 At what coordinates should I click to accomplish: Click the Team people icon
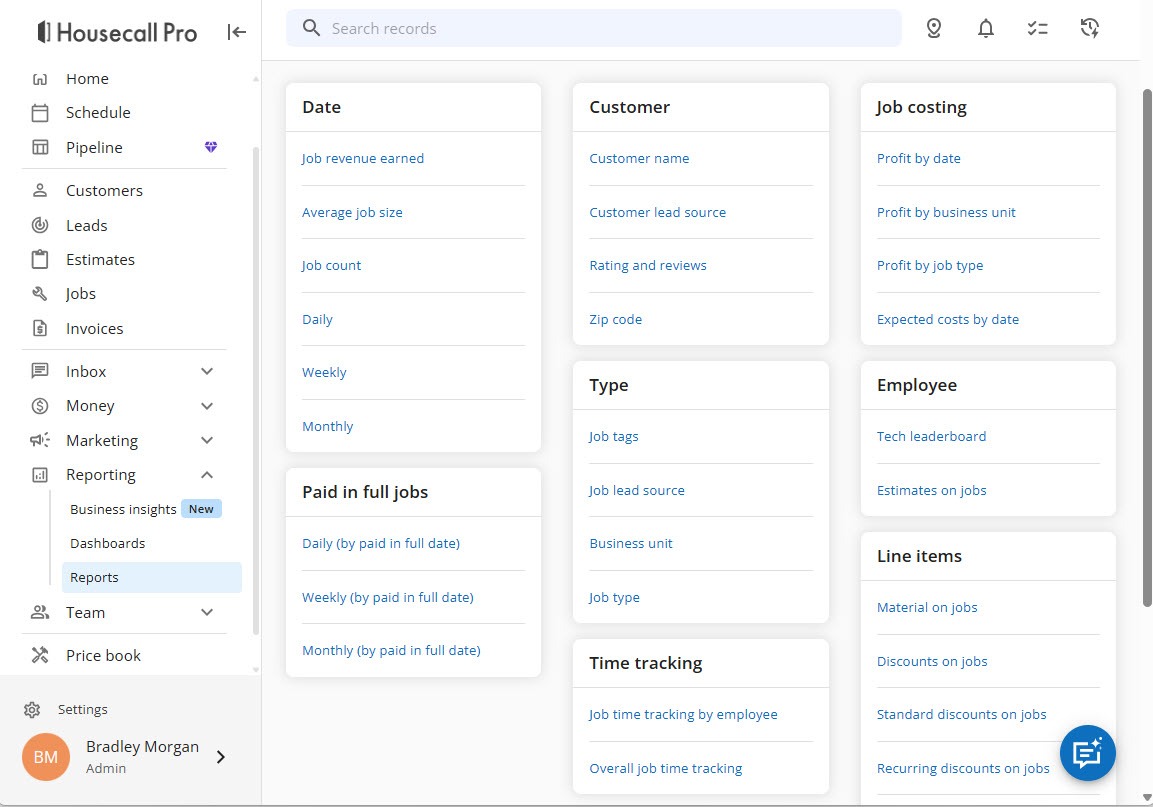pos(40,612)
